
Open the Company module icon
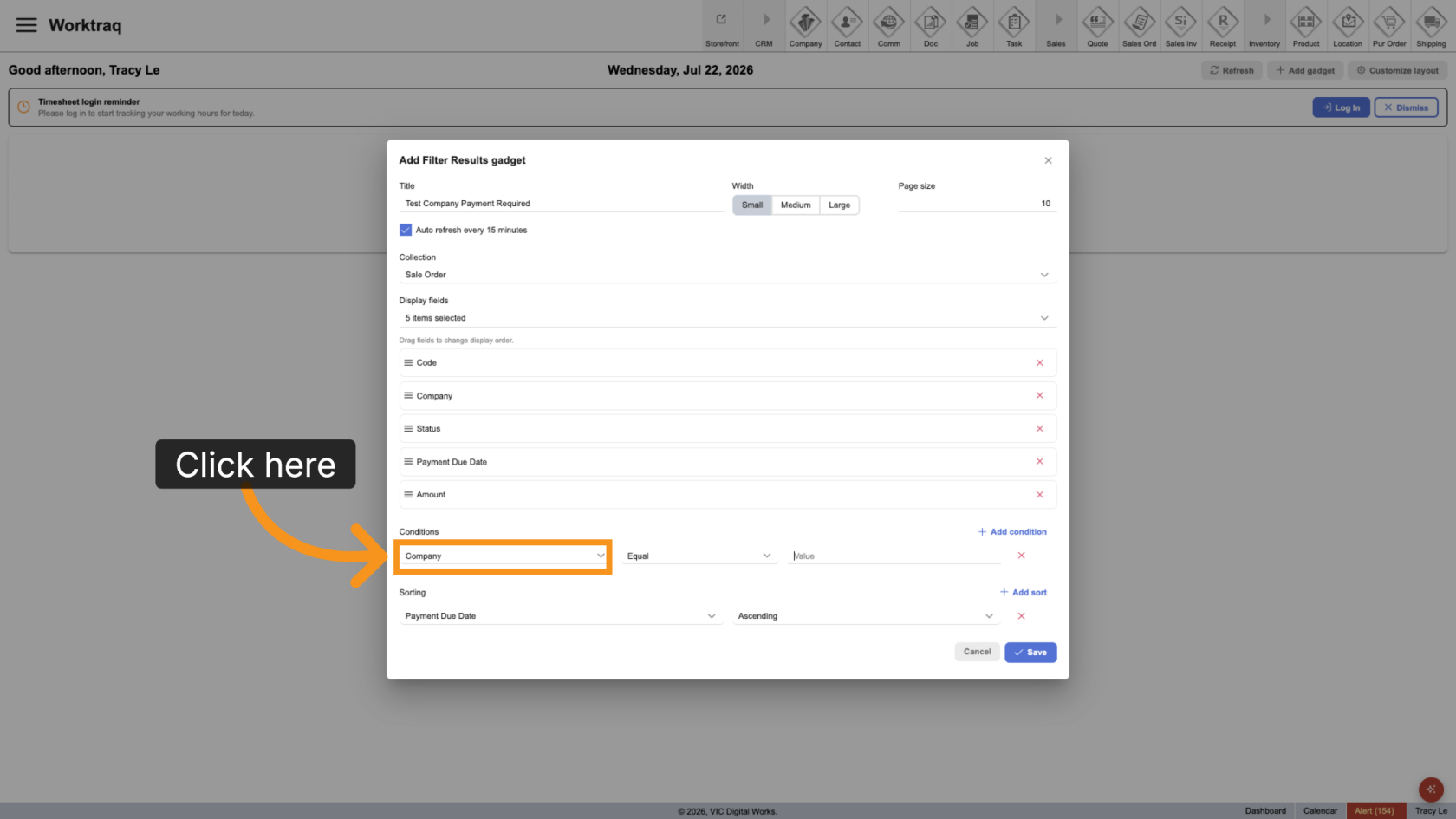(x=805, y=26)
